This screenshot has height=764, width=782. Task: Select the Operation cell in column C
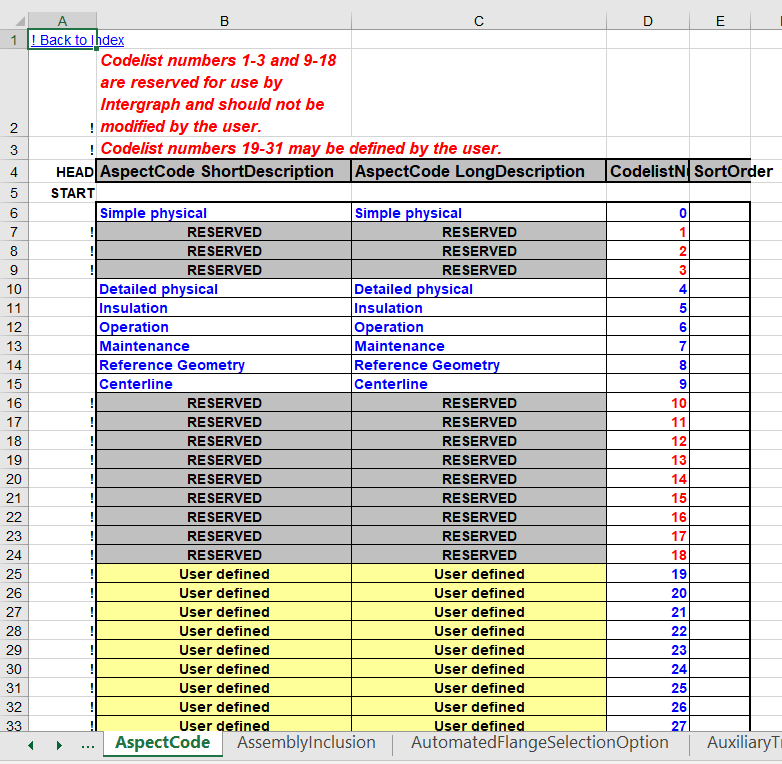pyautogui.click(x=479, y=327)
